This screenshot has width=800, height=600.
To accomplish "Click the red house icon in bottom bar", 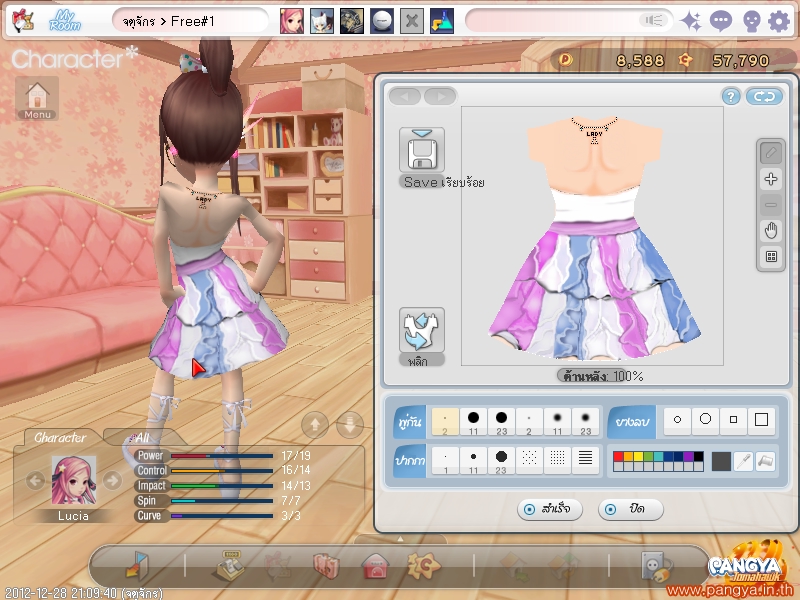I will click(x=375, y=566).
